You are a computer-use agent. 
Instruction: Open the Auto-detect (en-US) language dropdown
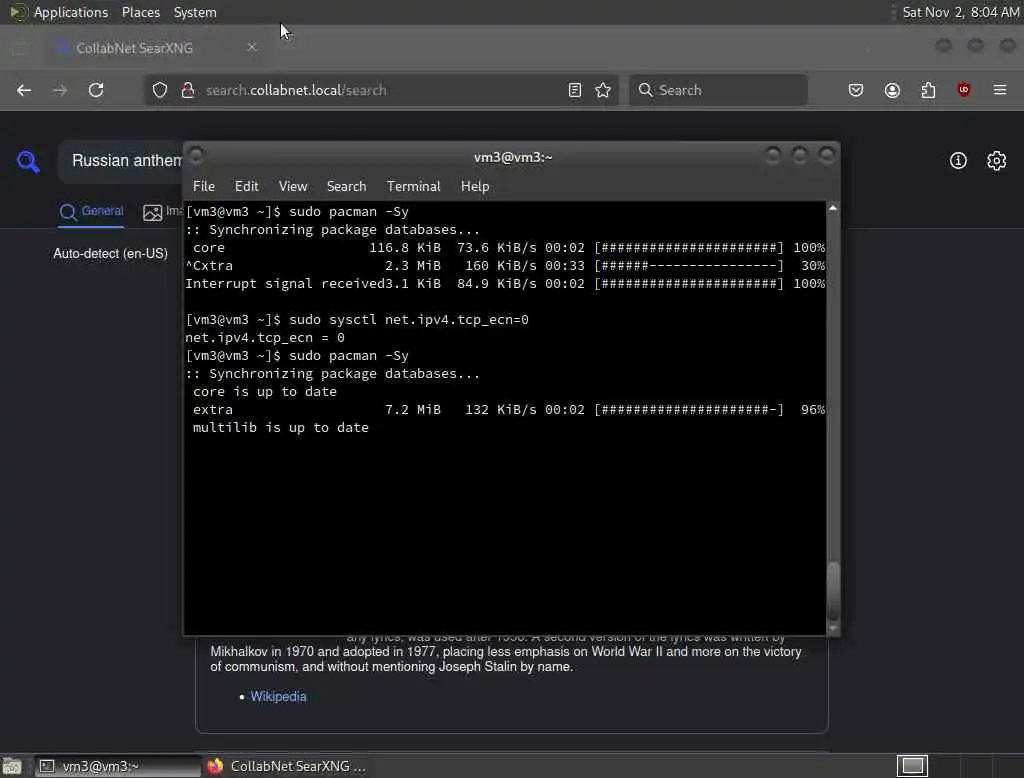110,253
